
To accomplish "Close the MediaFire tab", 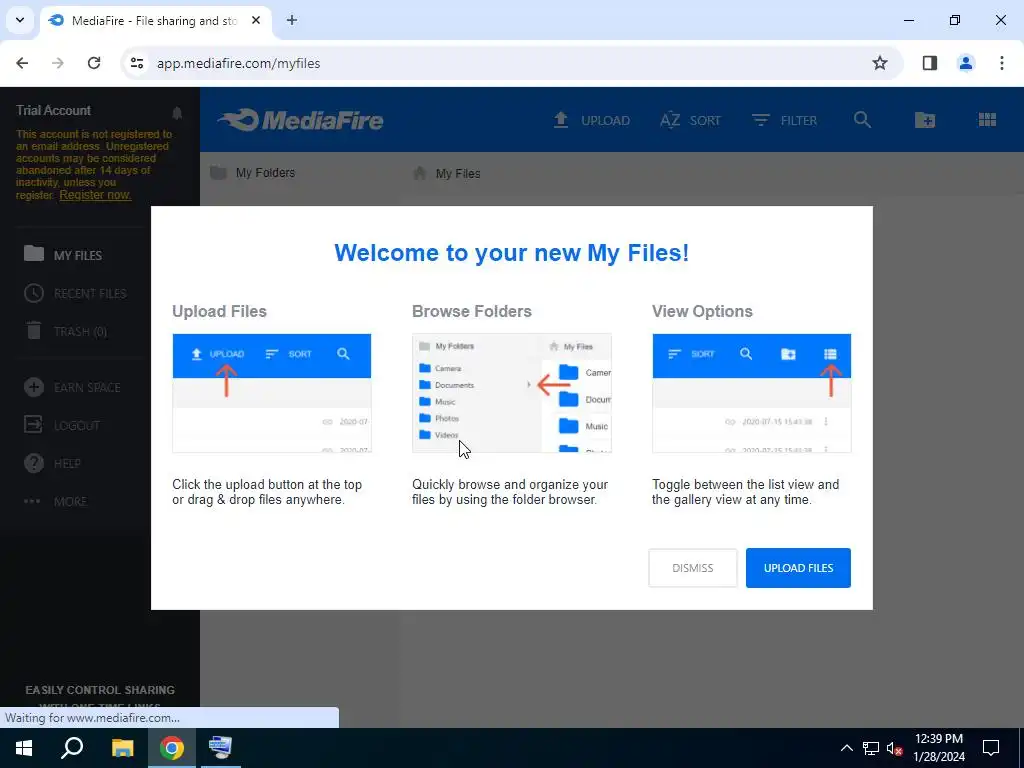I will pyautogui.click(x=256, y=20).
